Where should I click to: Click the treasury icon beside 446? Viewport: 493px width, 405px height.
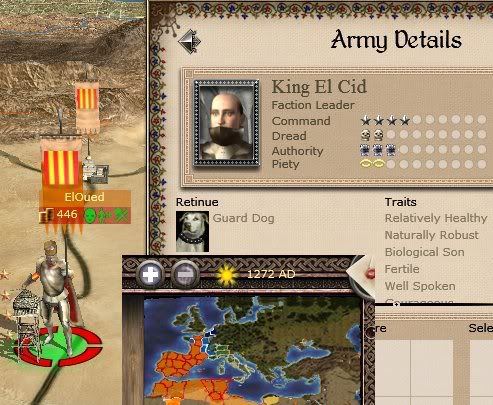coord(47,215)
